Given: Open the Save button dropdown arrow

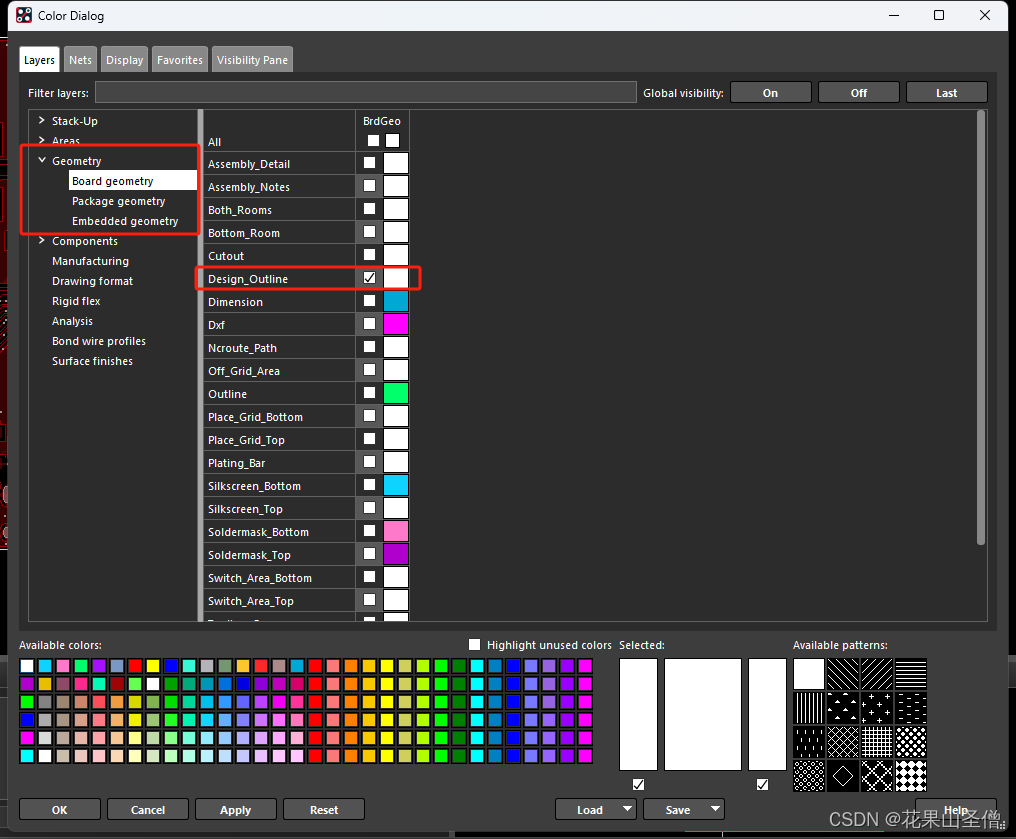Looking at the screenshot, I should 715,809.
